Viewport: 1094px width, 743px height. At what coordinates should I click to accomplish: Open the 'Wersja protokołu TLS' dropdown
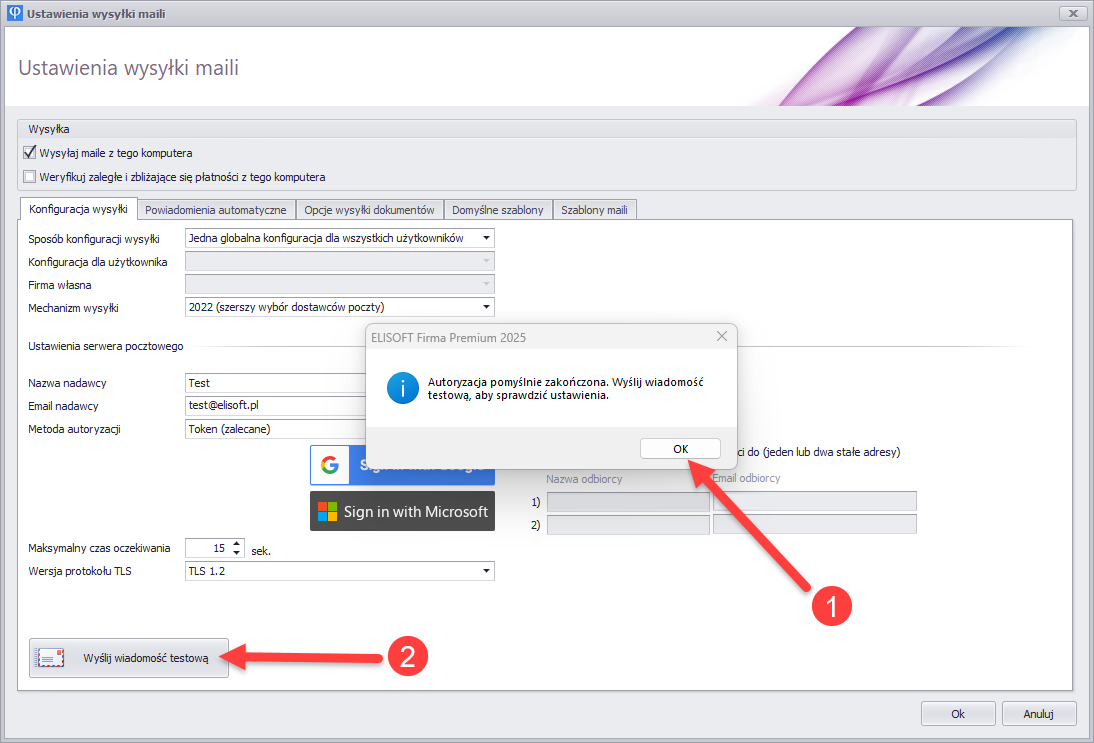tap(486, 571)
